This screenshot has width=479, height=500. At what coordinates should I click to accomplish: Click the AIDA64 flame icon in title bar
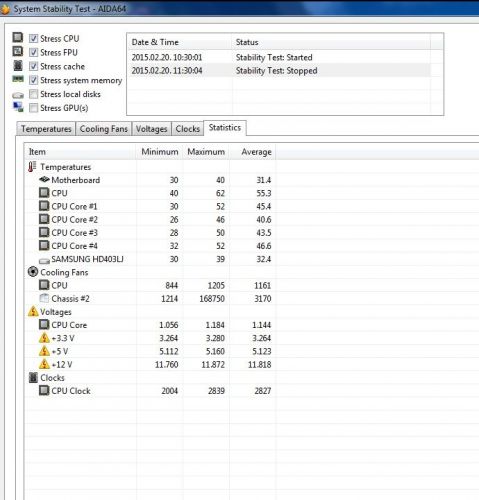tap(5, 9)
